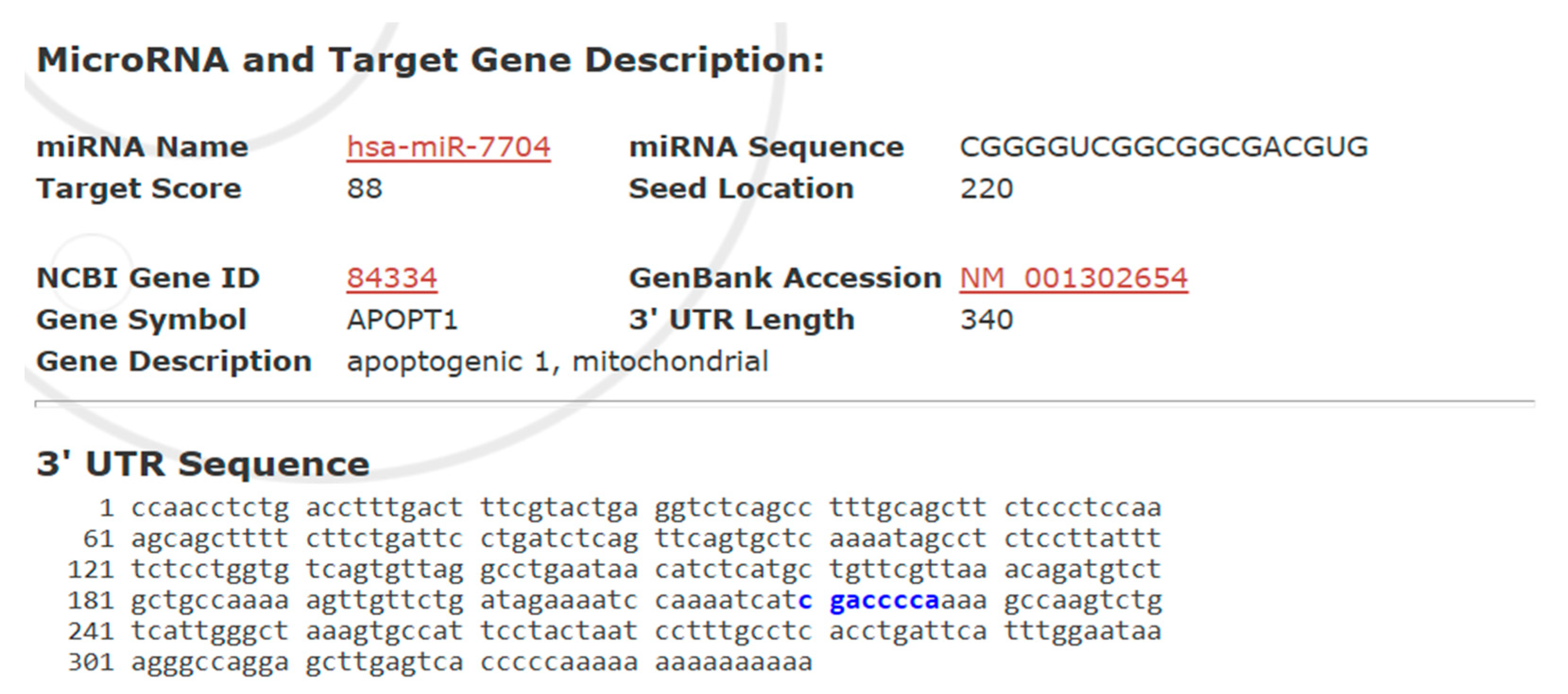Screen dimensions: 1568x694
Task: Click the description 'apoptogenic 1, mitochondrial'
Action: click(x=557, y=361)
